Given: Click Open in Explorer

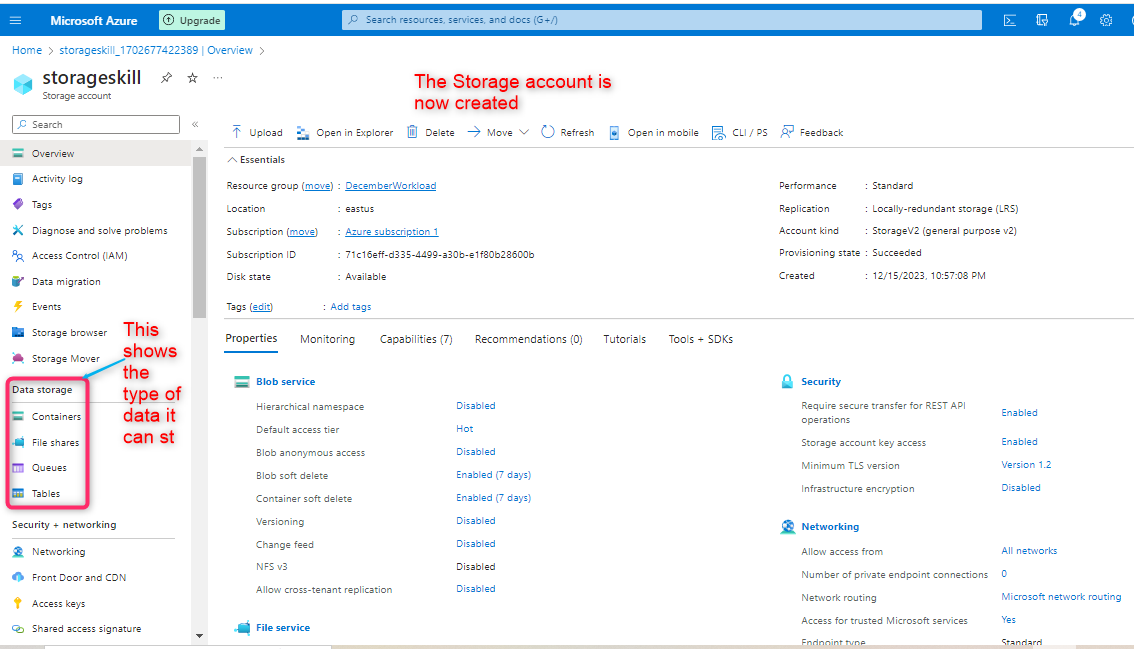Looking at the screenshot, I should 345,132.
